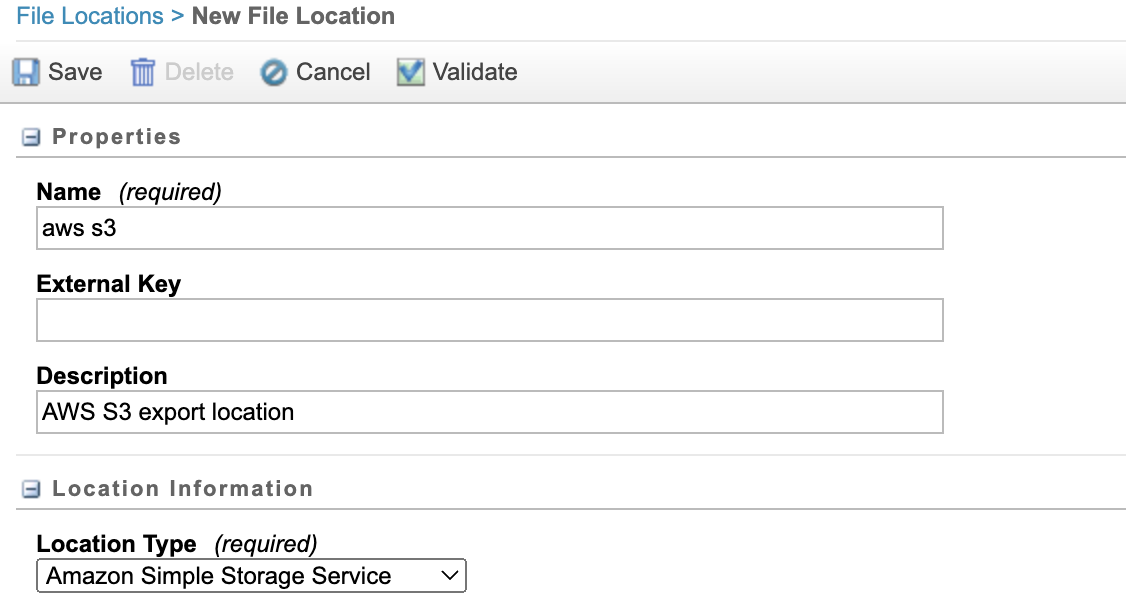The image size is (1126, 604).
Task: Click the External Key field label
Action: click(x=108, y=284)
